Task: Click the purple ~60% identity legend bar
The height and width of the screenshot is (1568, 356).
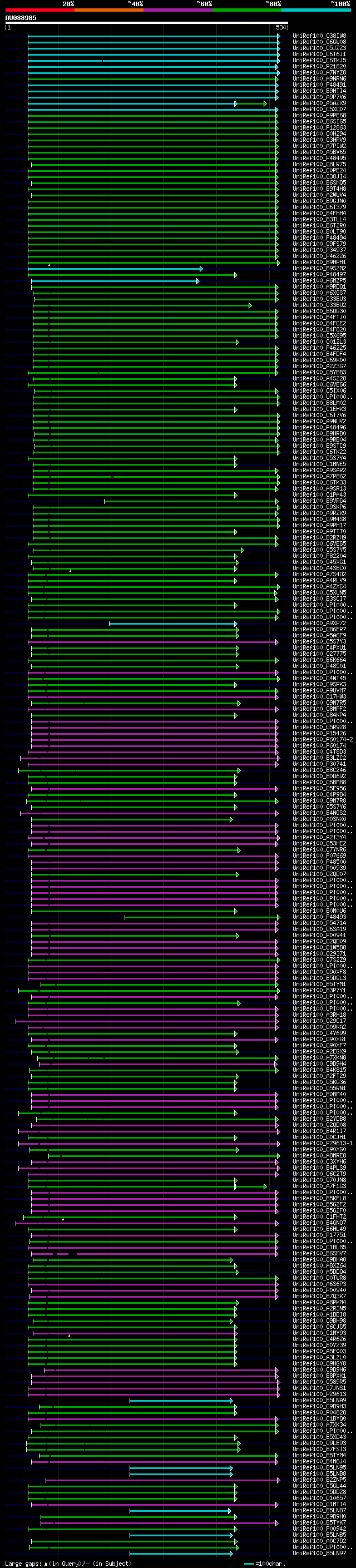Action: (179, 10)
